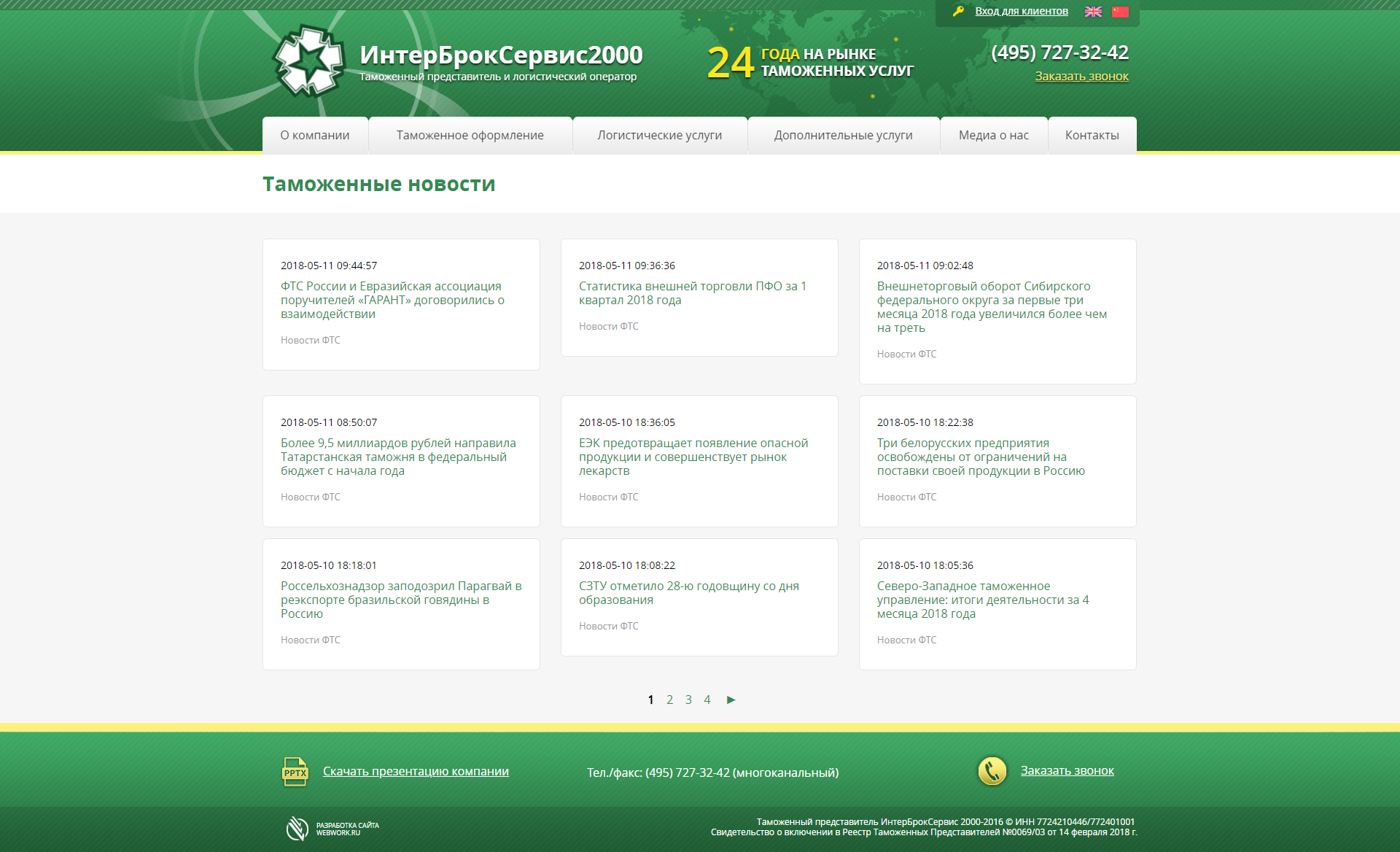Viewport: 1400px width, 852px height.
Task: Switch to Chinese via the red flag
Action: (1120, 12)
